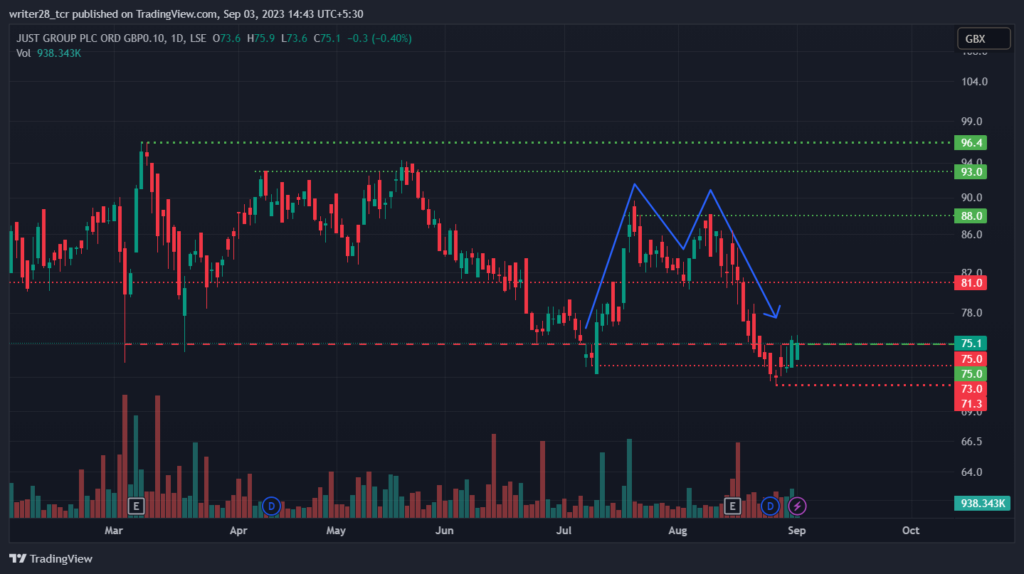Click the Jul label on time axis

click(564, 530)
